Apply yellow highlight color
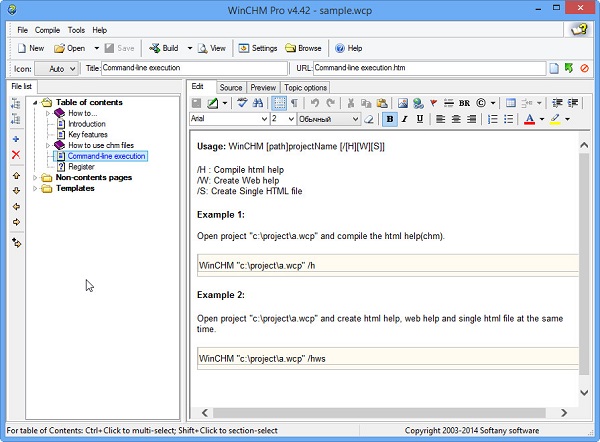This screenshot has width=600, height=442. click(555, 119)
